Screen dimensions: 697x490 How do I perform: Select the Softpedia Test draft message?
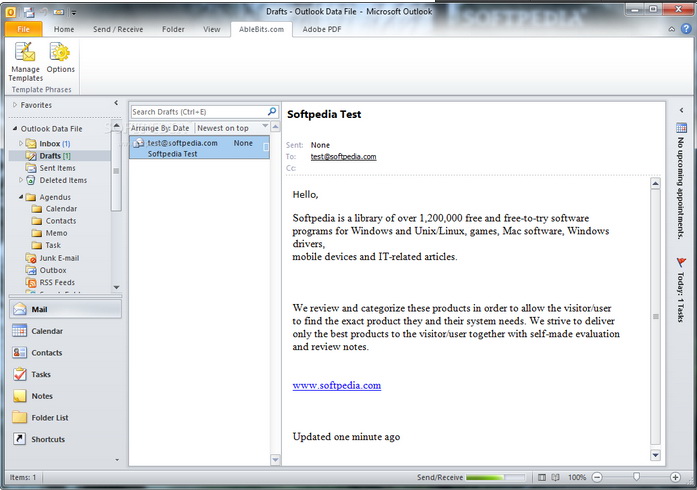[199, 148]
